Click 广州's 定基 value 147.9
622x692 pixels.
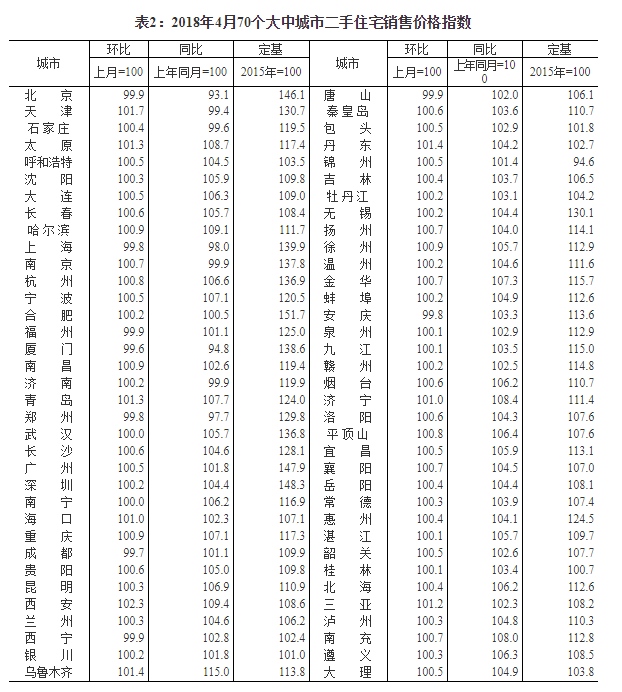point(292,468)
